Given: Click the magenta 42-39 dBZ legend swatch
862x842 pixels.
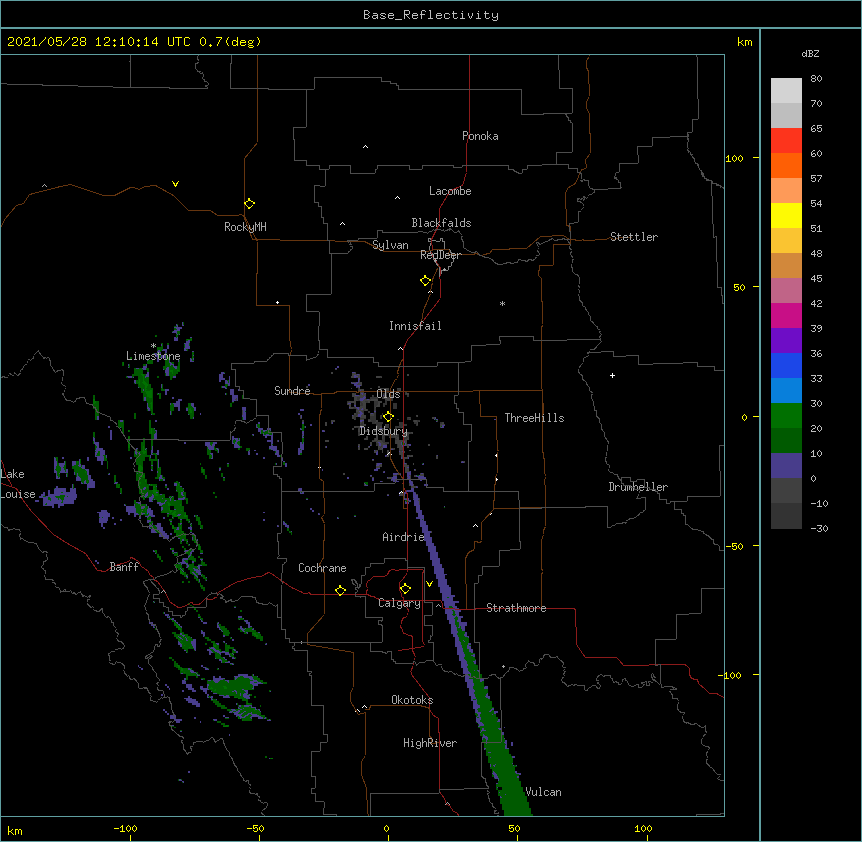Looking at the screenshot, I should click(x=786, y=315).
